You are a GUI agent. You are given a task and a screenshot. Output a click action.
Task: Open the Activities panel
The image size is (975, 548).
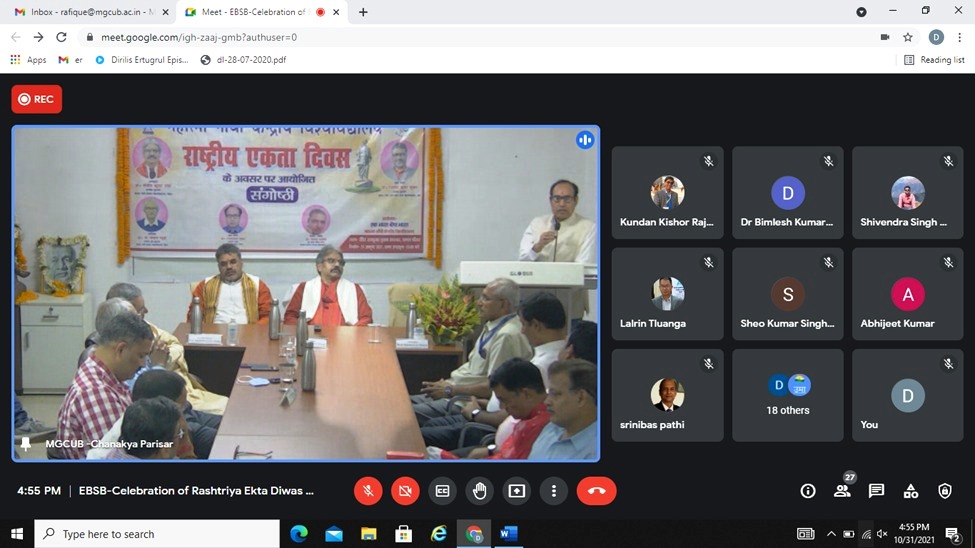[910, 491]
